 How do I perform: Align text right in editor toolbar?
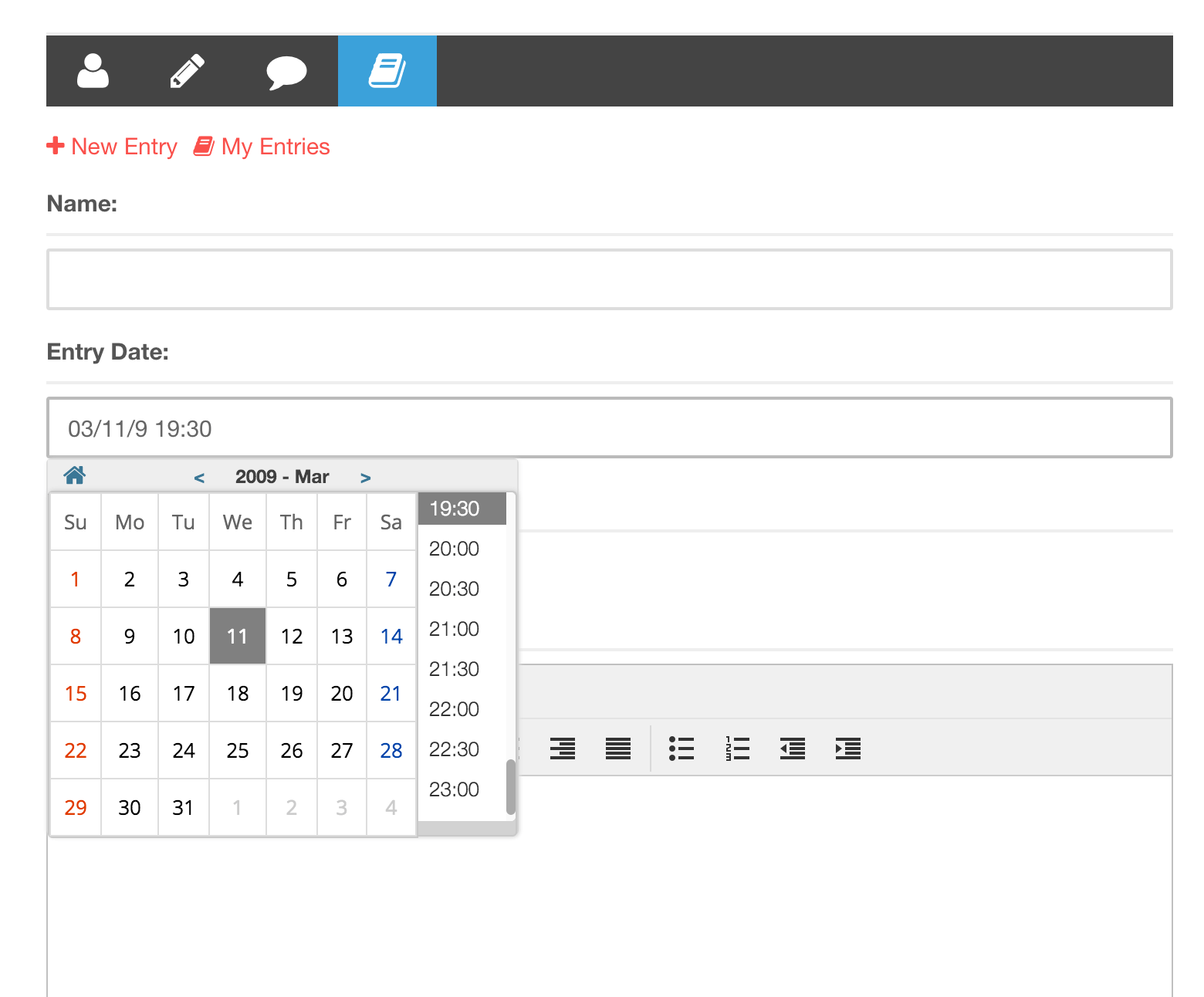[562, 749]
